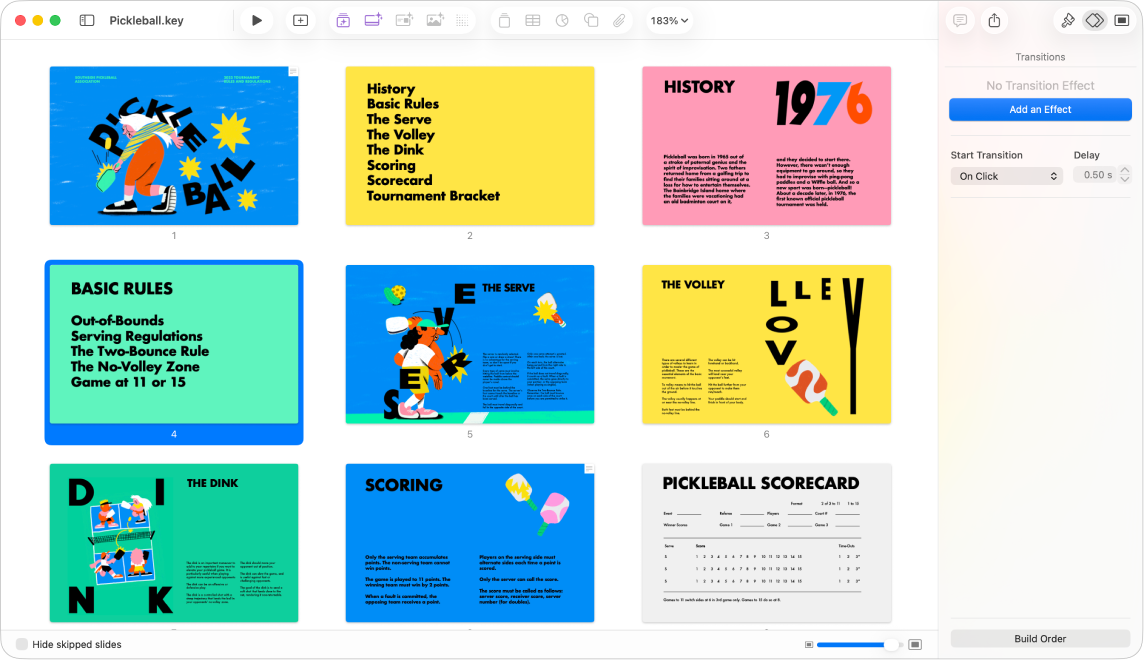
Task: Click the Add an Effect button
Action: click(x=1040, y=110)
